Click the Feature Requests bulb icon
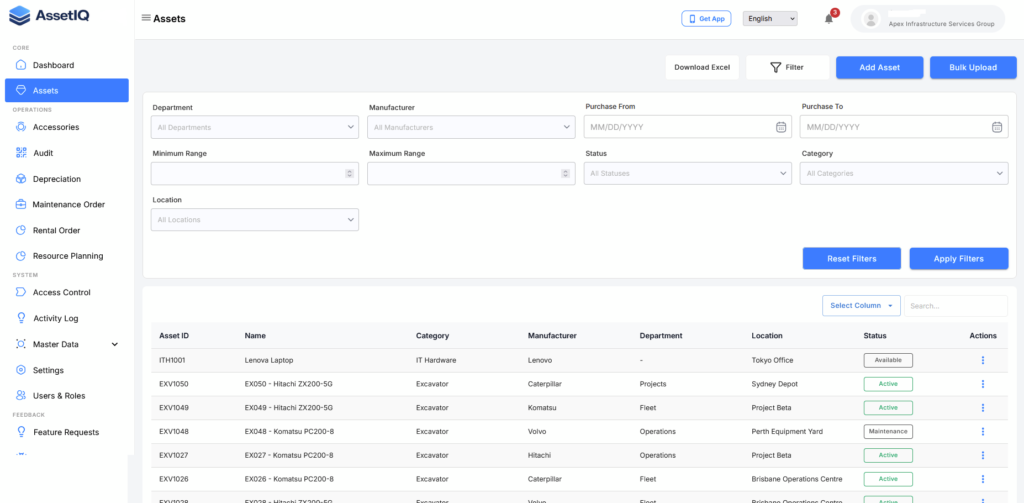The image size is (1024, 503). [21, 432]
